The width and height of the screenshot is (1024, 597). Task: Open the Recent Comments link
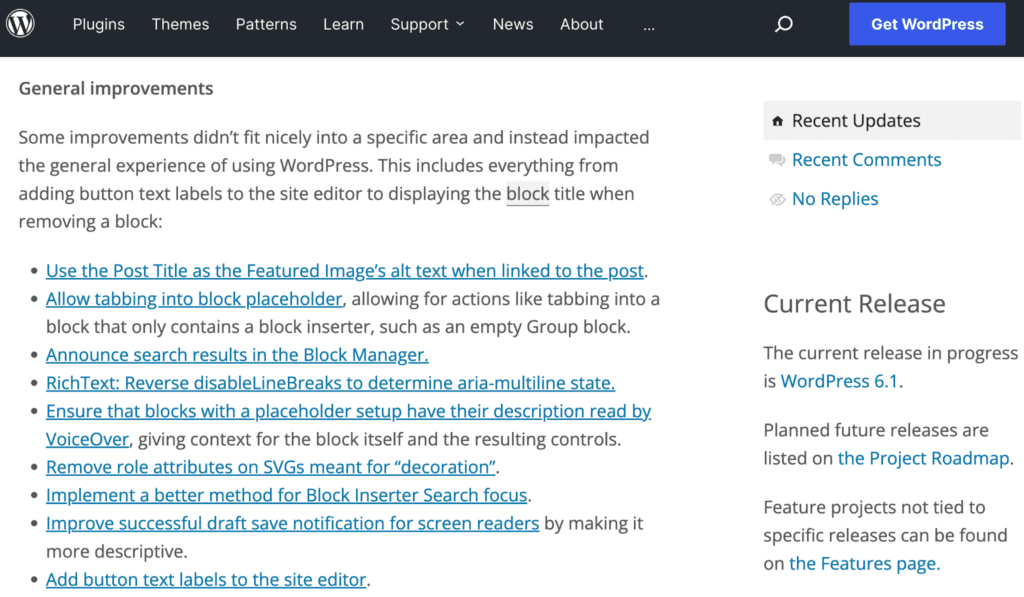click(x=866, y=160)
